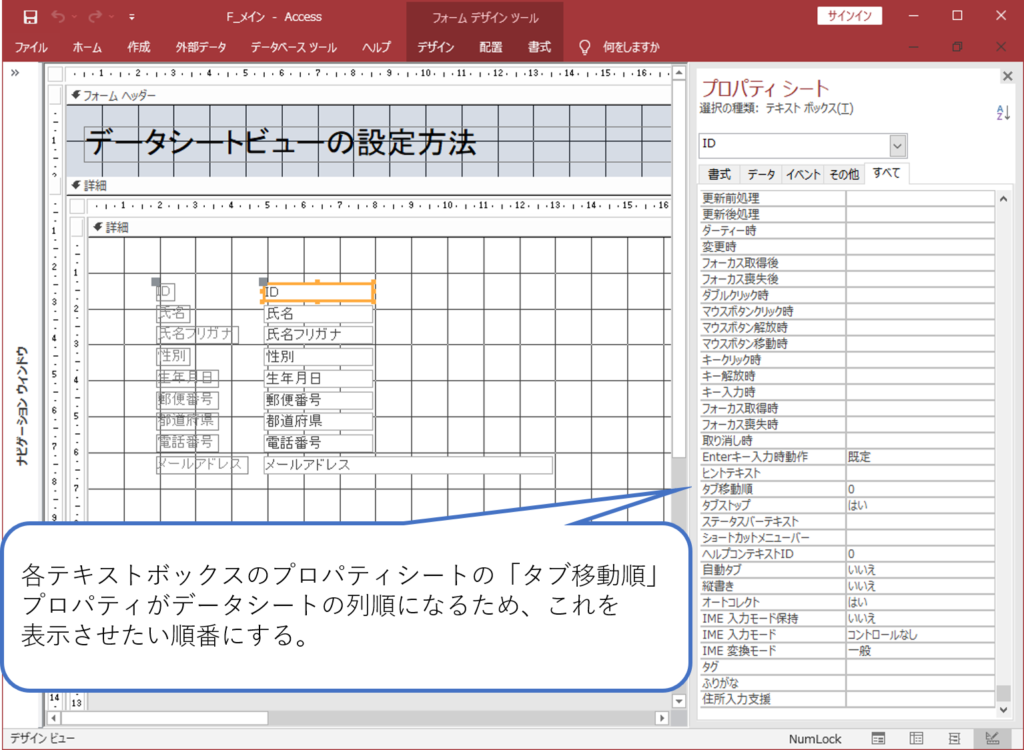Sort properties with the A-Z sort icon

(1003, 113)
